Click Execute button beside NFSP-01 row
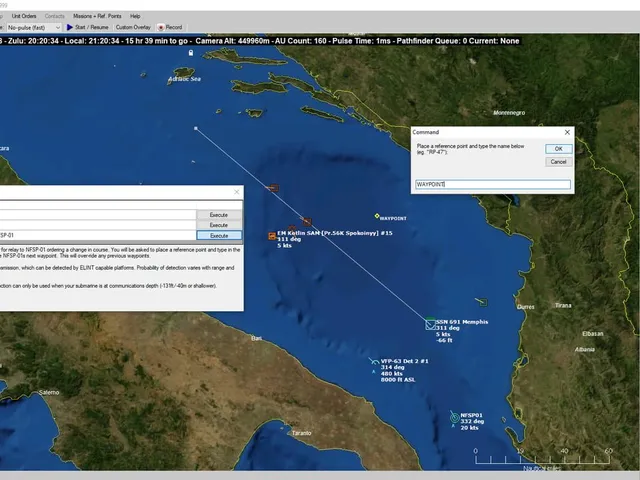The height and width of the screenshot is (480, 640). coord(219,236)
